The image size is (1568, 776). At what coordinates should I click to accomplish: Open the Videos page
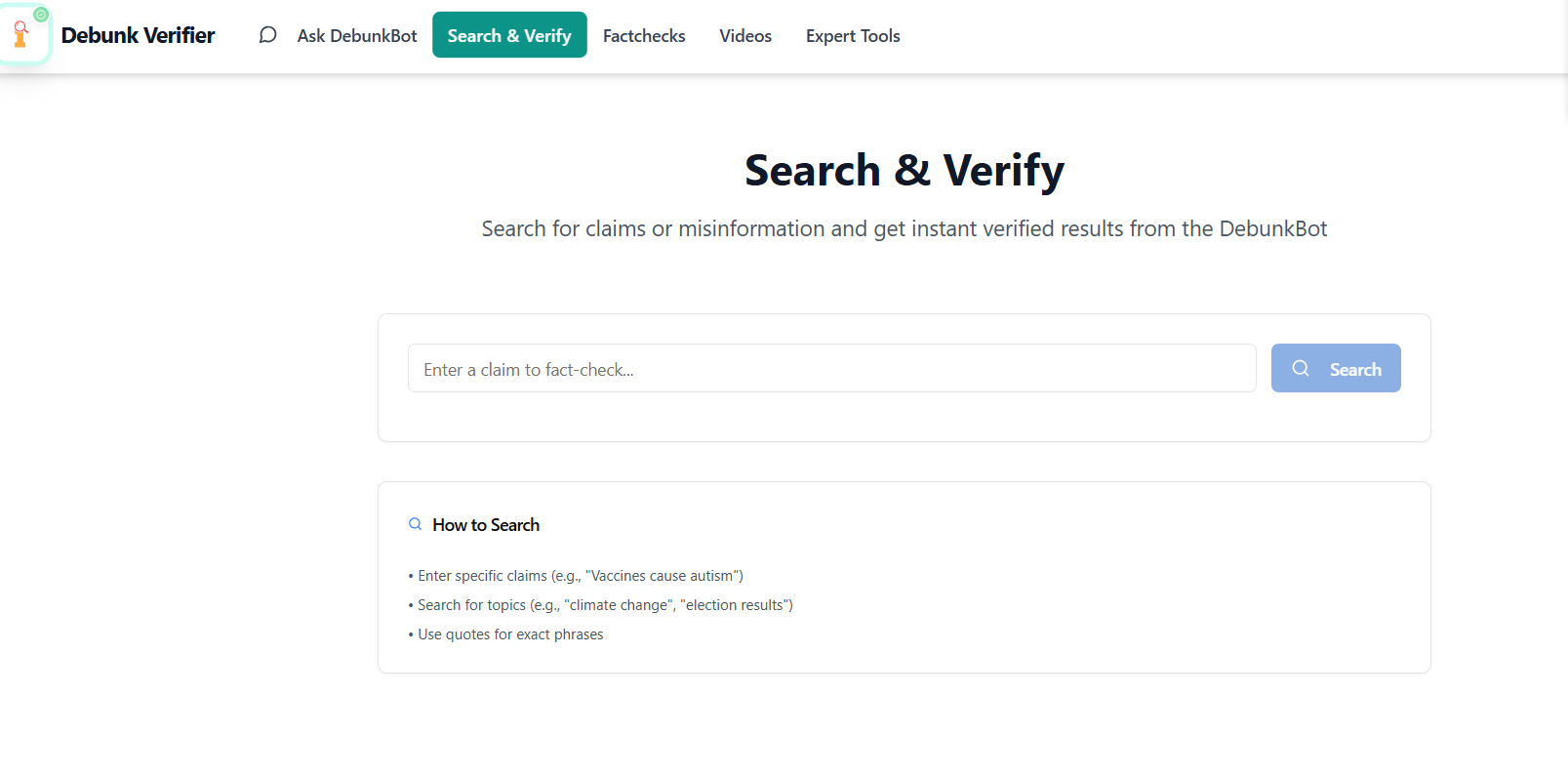[x=745, y=36]
